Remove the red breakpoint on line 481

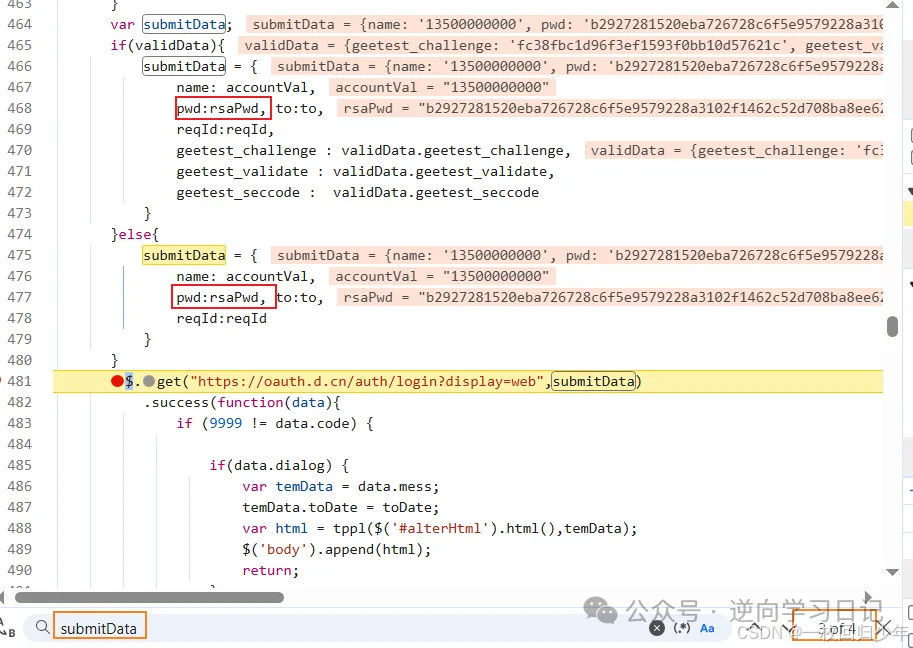tap(117, 381)
